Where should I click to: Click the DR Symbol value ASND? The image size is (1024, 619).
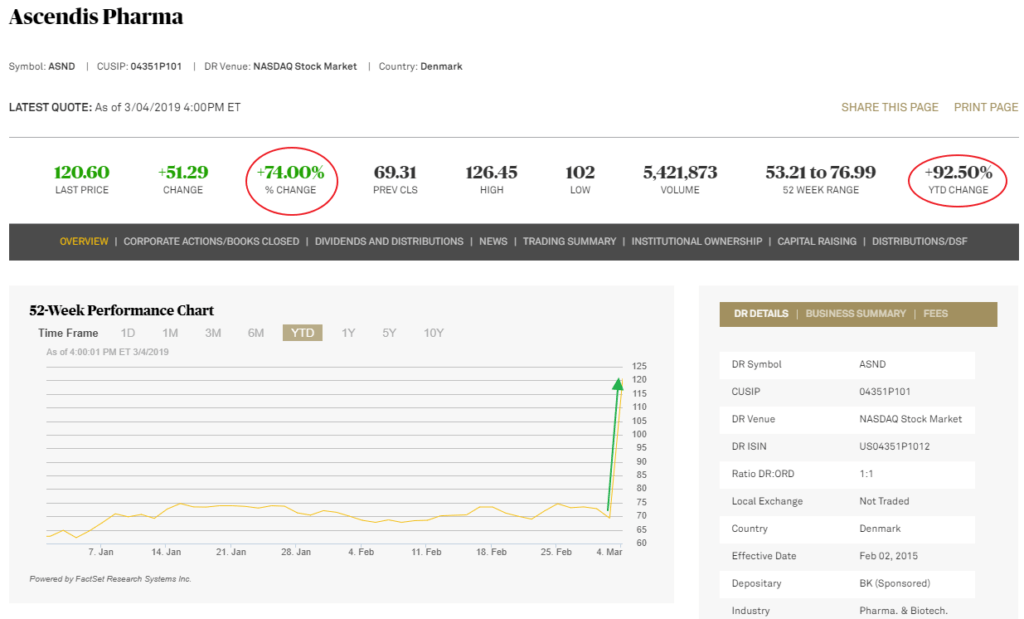coord(872,364)
